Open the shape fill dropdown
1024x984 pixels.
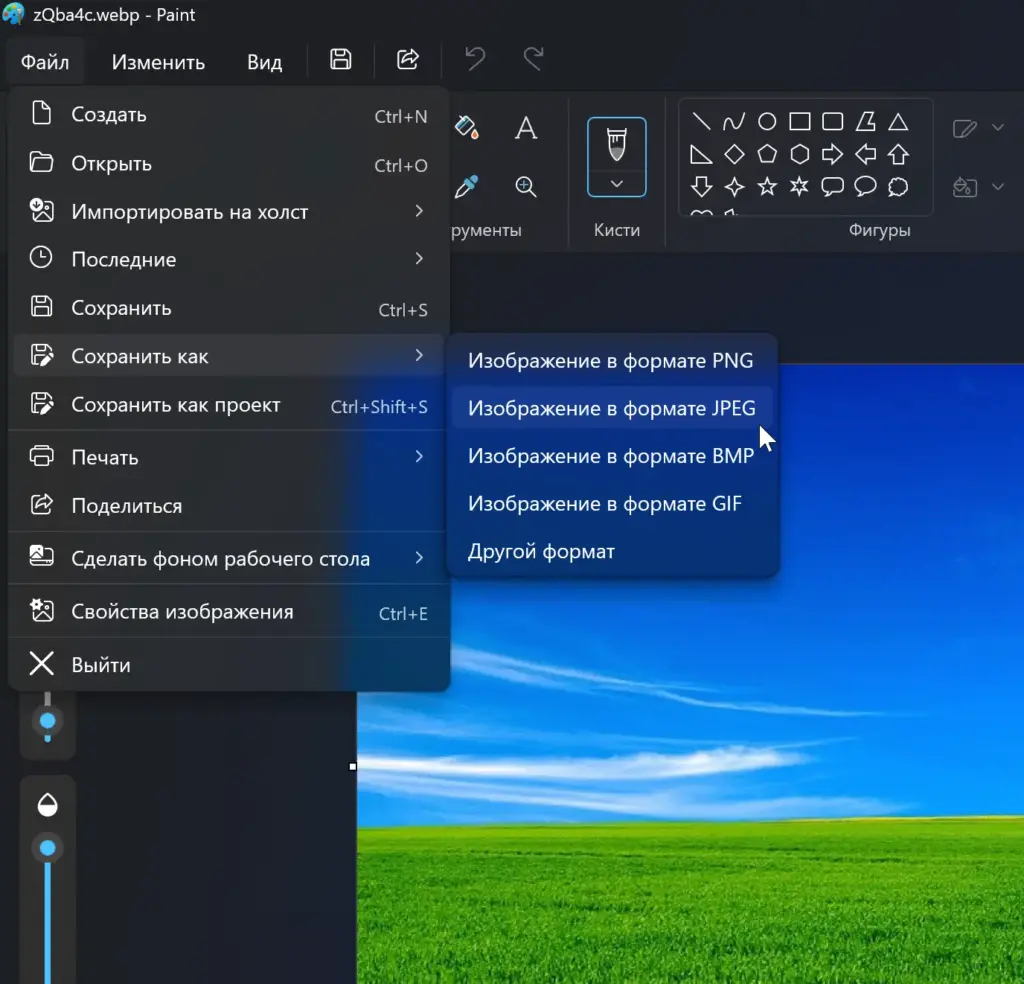point(997,187)
